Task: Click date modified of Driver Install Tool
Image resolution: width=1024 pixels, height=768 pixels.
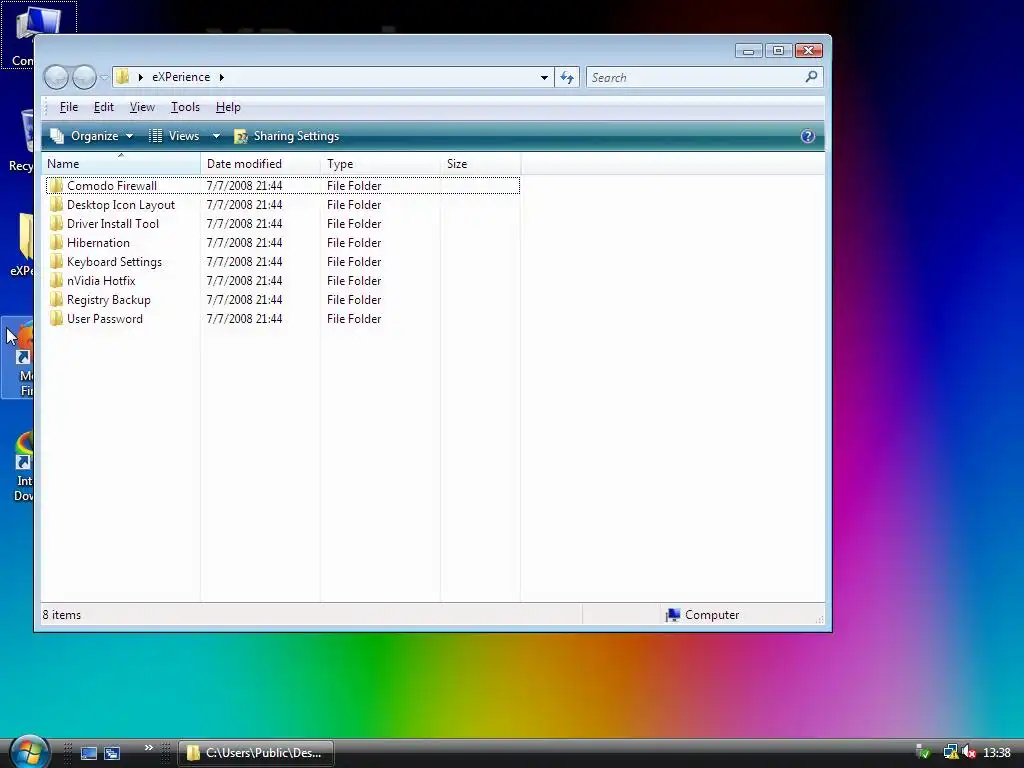Action: pyautogui.click(x=244, y=223)
